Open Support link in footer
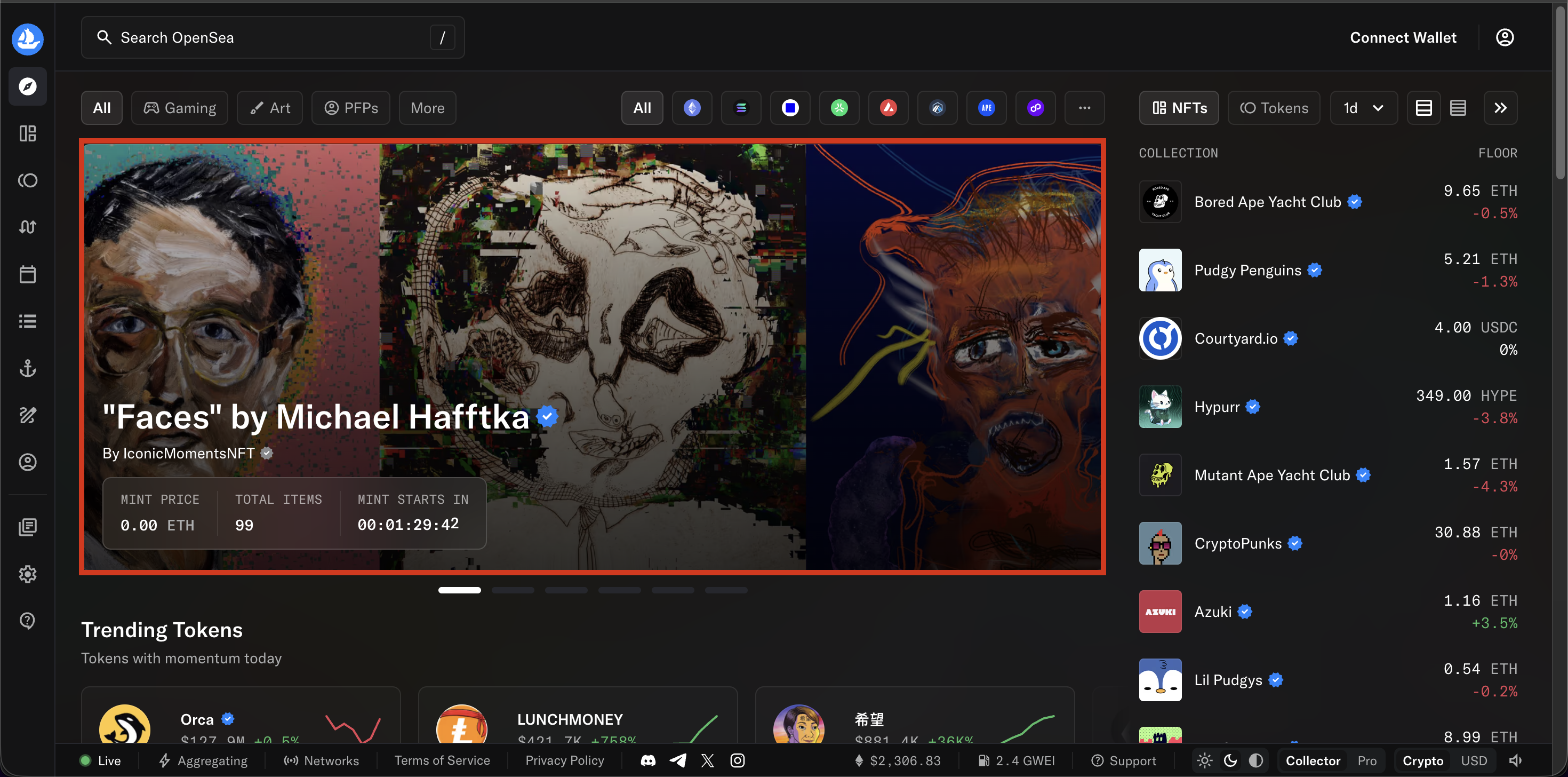 pyautogui.click(x=1124, y=760)
